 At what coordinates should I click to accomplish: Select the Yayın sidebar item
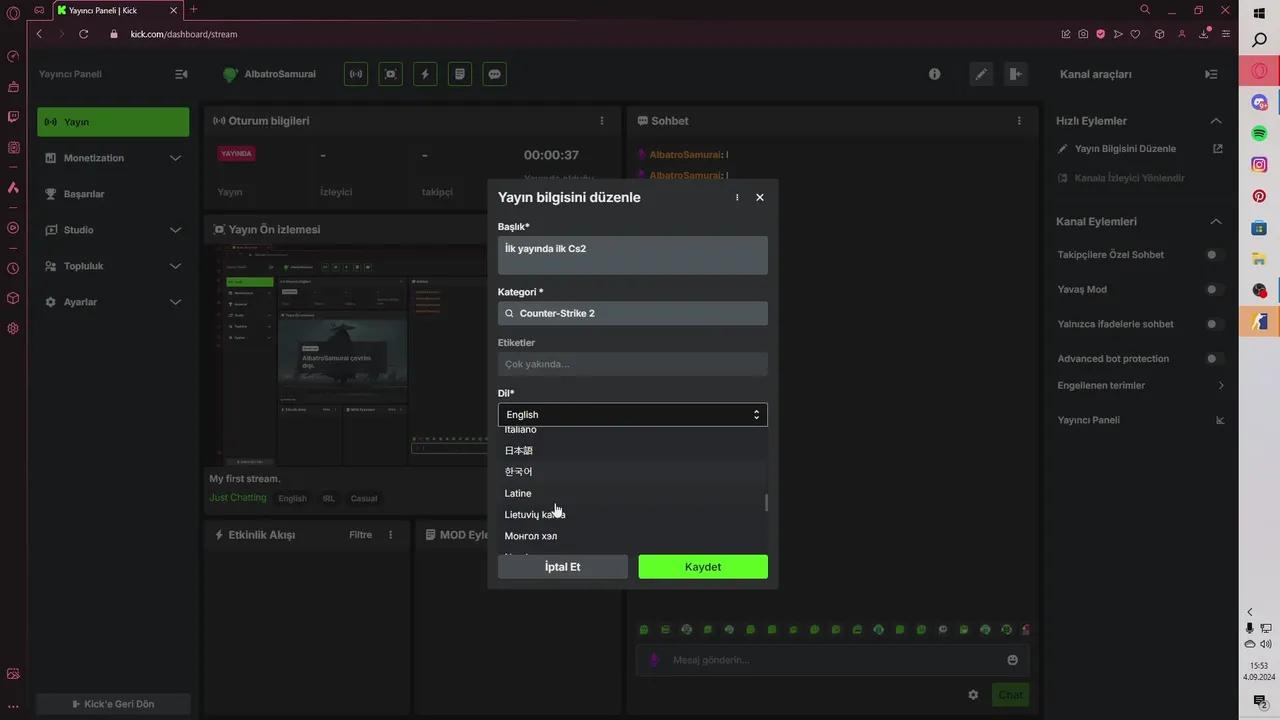pos(113,122)
